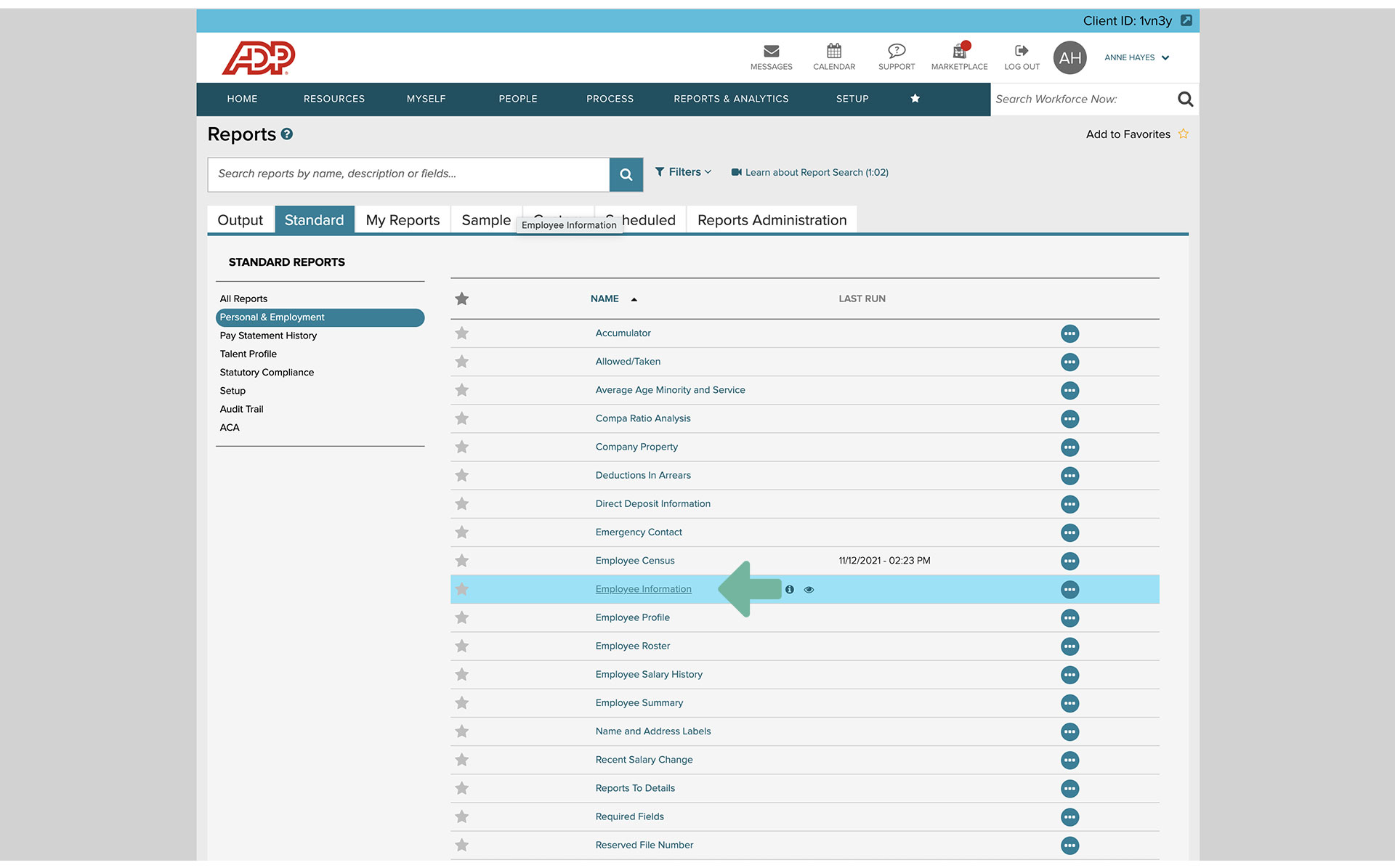
Task: Open actions menu for Employee Summary
Action: (x=1069, y=703)
